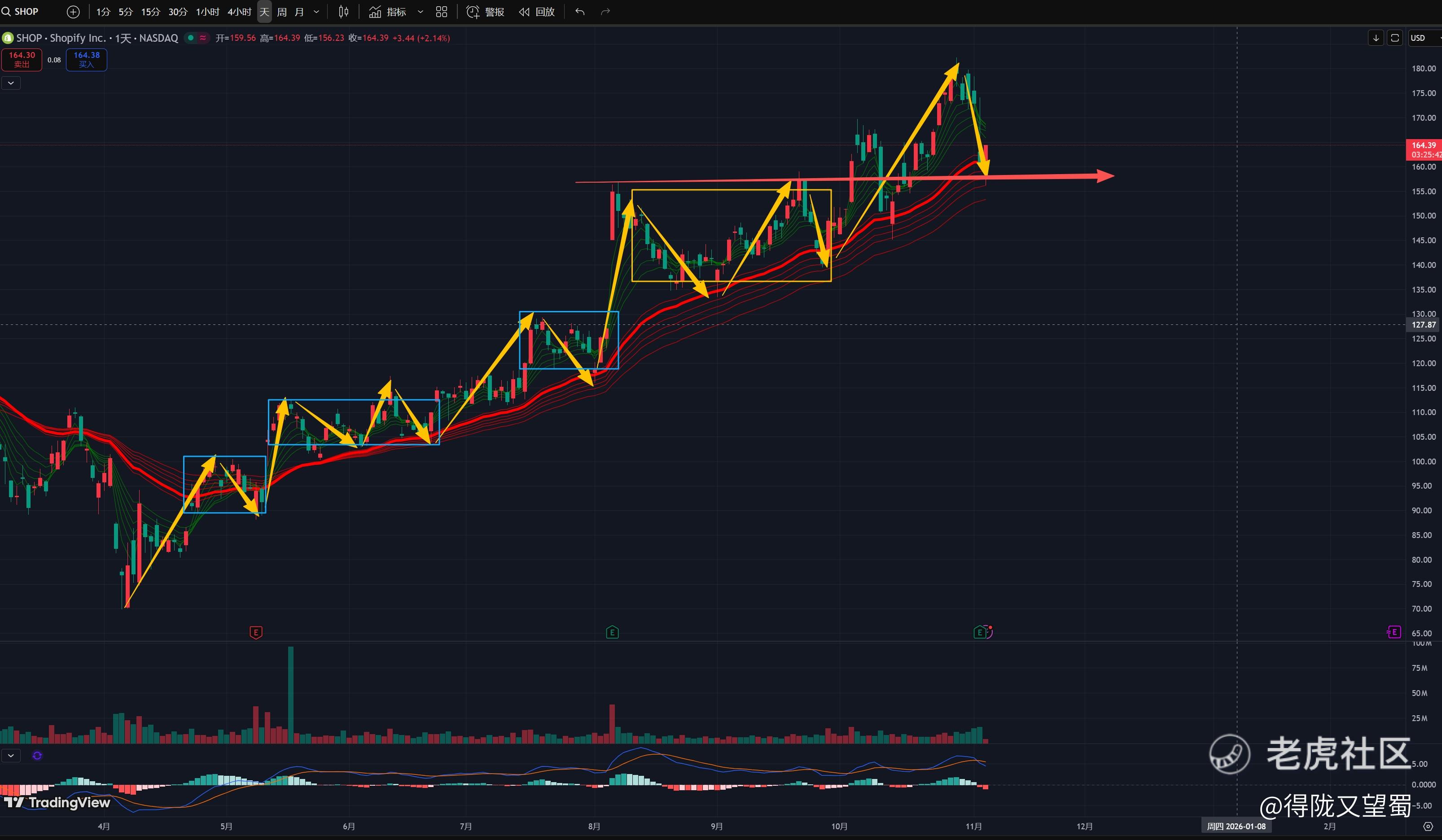Click the add symbol plus icon
Image resolution: width=1442 pixels, height=840 pixels.
[x=73, y=12]
